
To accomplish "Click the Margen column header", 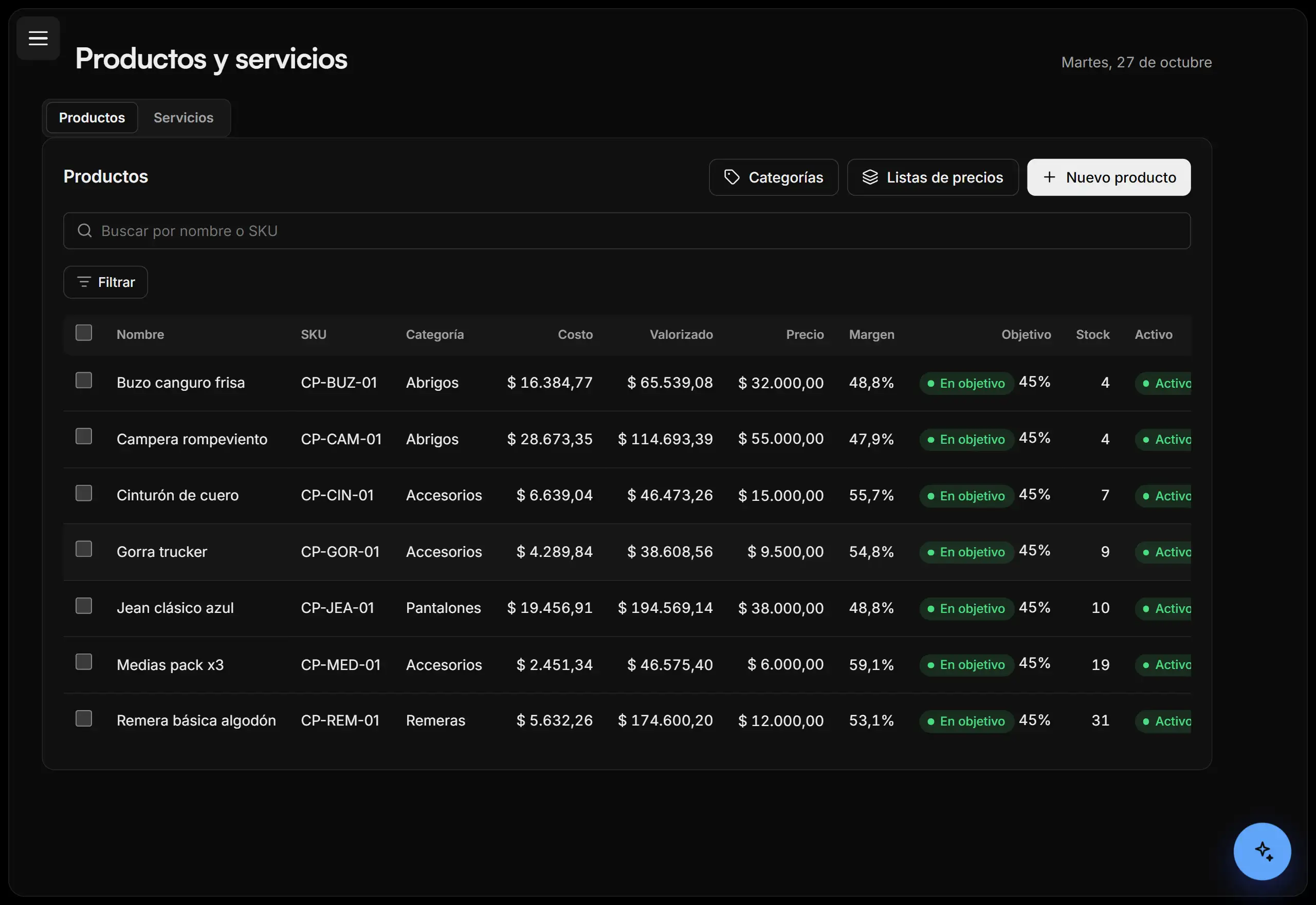I will click(872, 335).
